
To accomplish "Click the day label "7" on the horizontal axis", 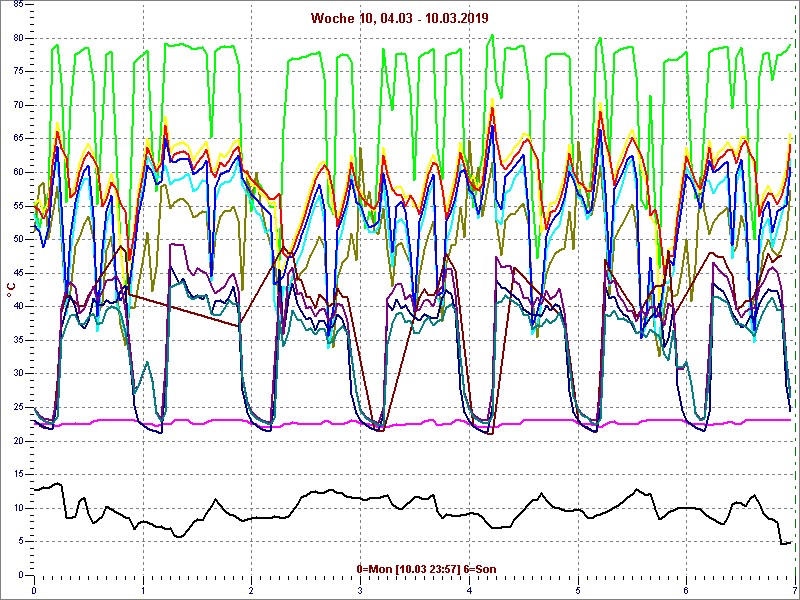I will 794,591.
